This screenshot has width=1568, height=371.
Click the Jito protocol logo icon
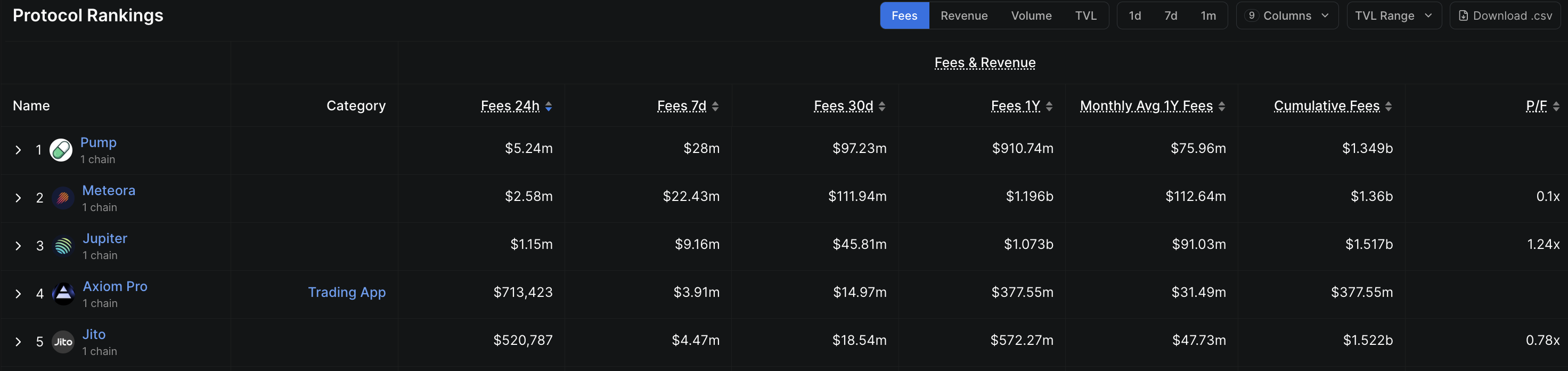click(63, 342)
